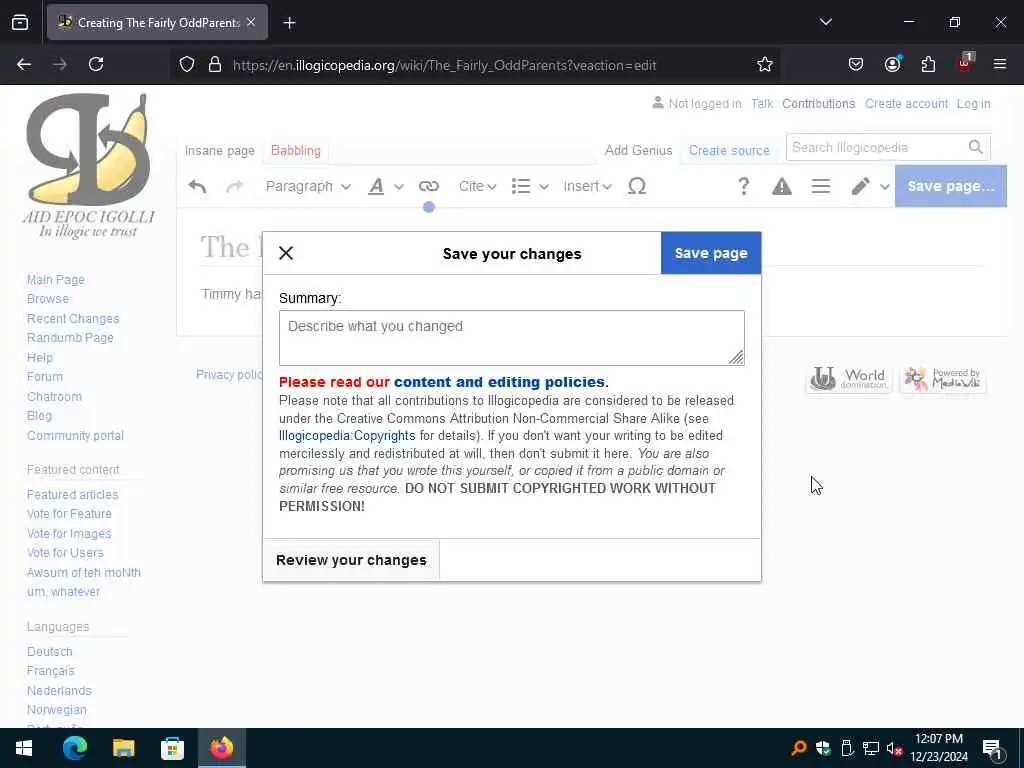Click the Powered by MediaWiki badge

coord(943,379)
